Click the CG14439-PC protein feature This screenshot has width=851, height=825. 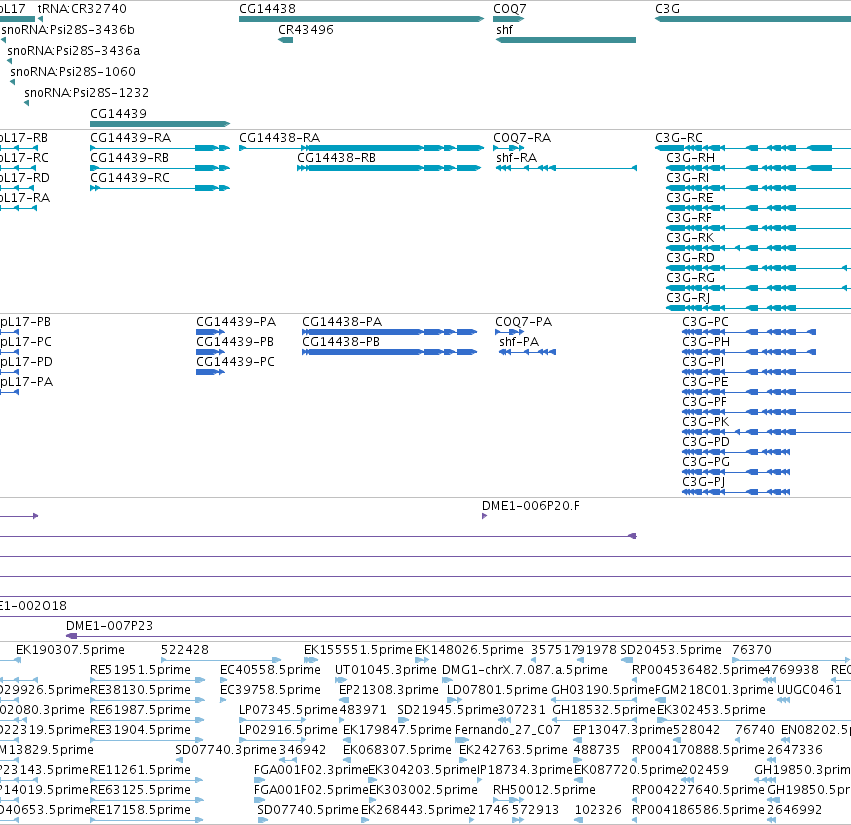click(210, 372)
